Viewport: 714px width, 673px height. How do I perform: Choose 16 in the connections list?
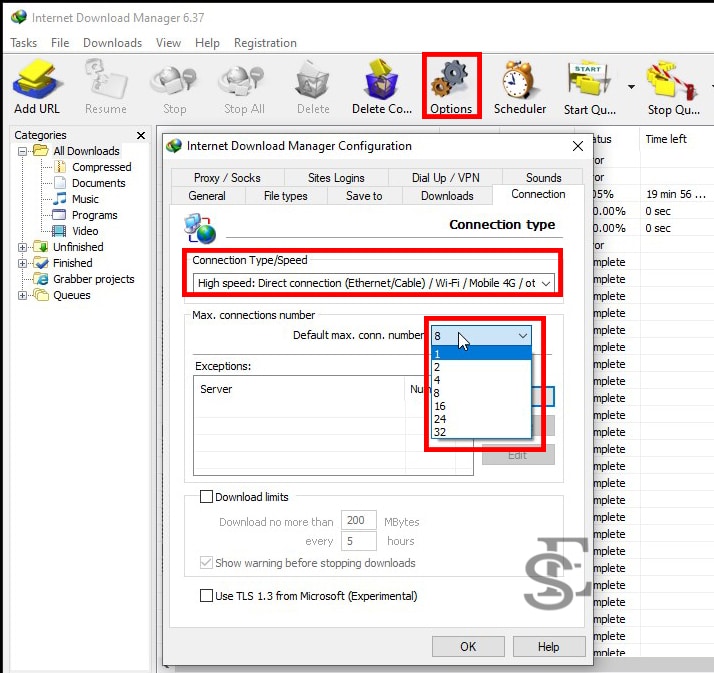pyautogui.click(x=481, y=406)
